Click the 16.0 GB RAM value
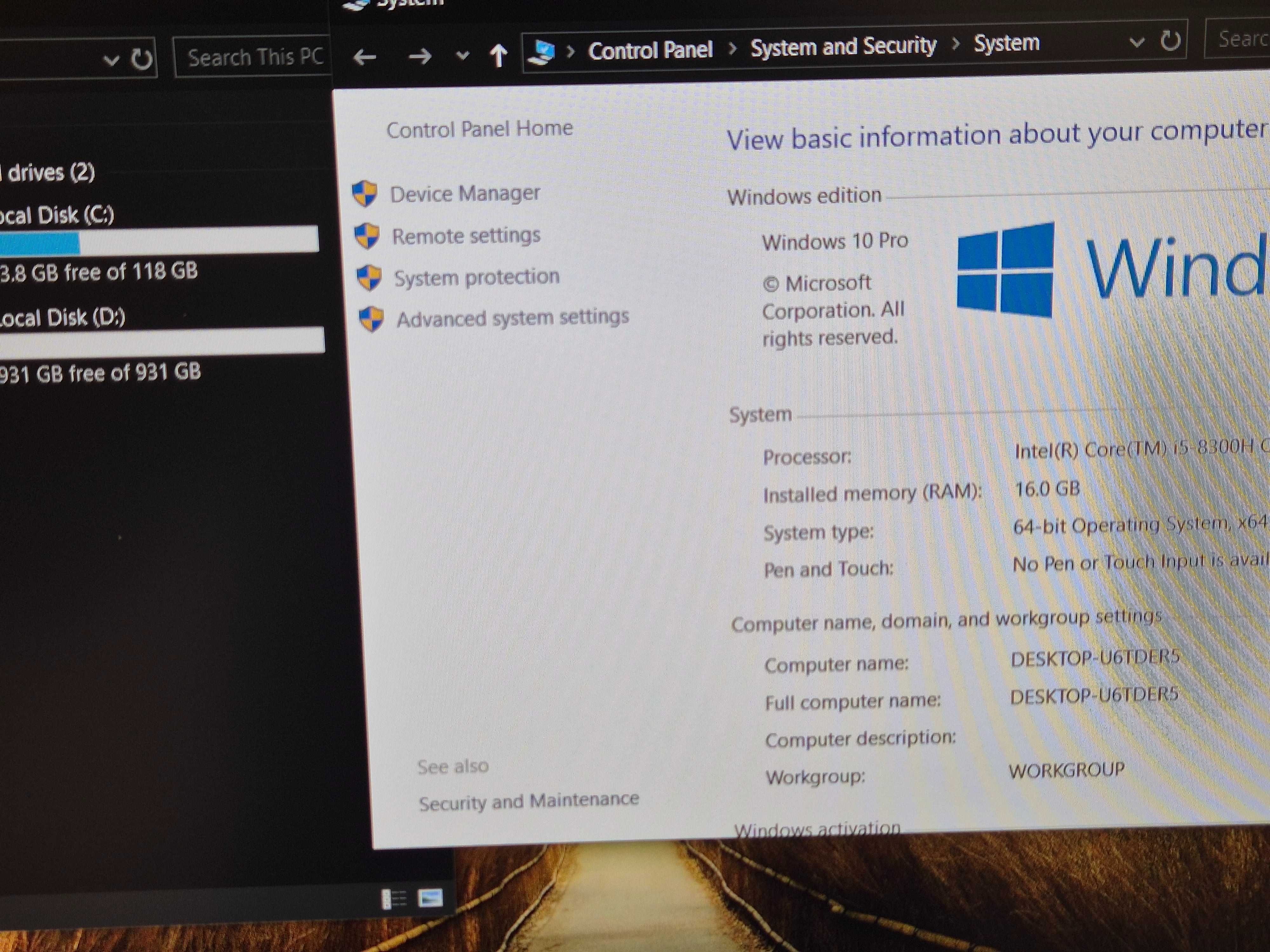Screen dimensions: 1270x952 [x=1047, y=489]
